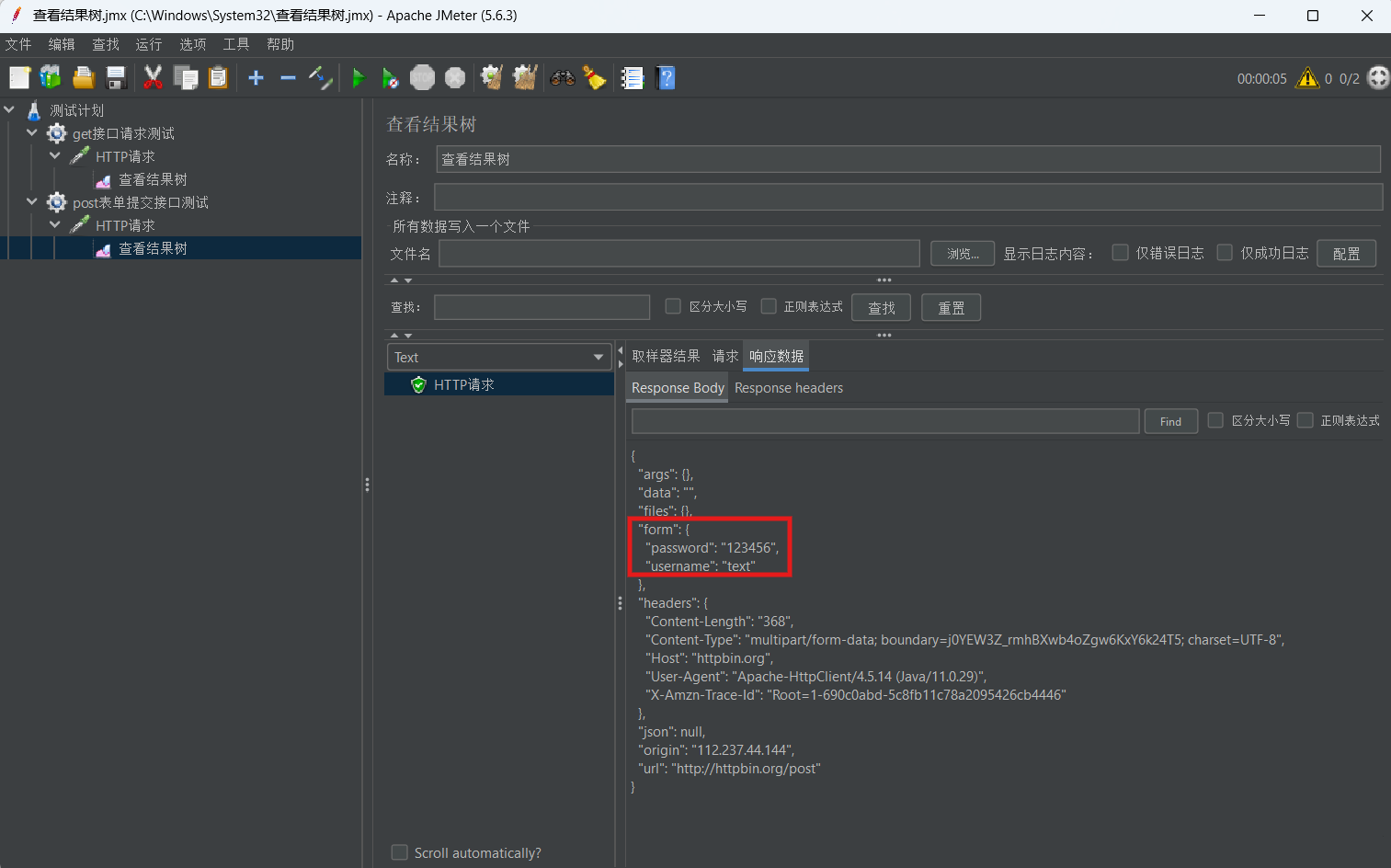Screen dimensions: 1391x868
Task: Enable Scroll automatically? checkbox
Action: (x=399, y=852)
